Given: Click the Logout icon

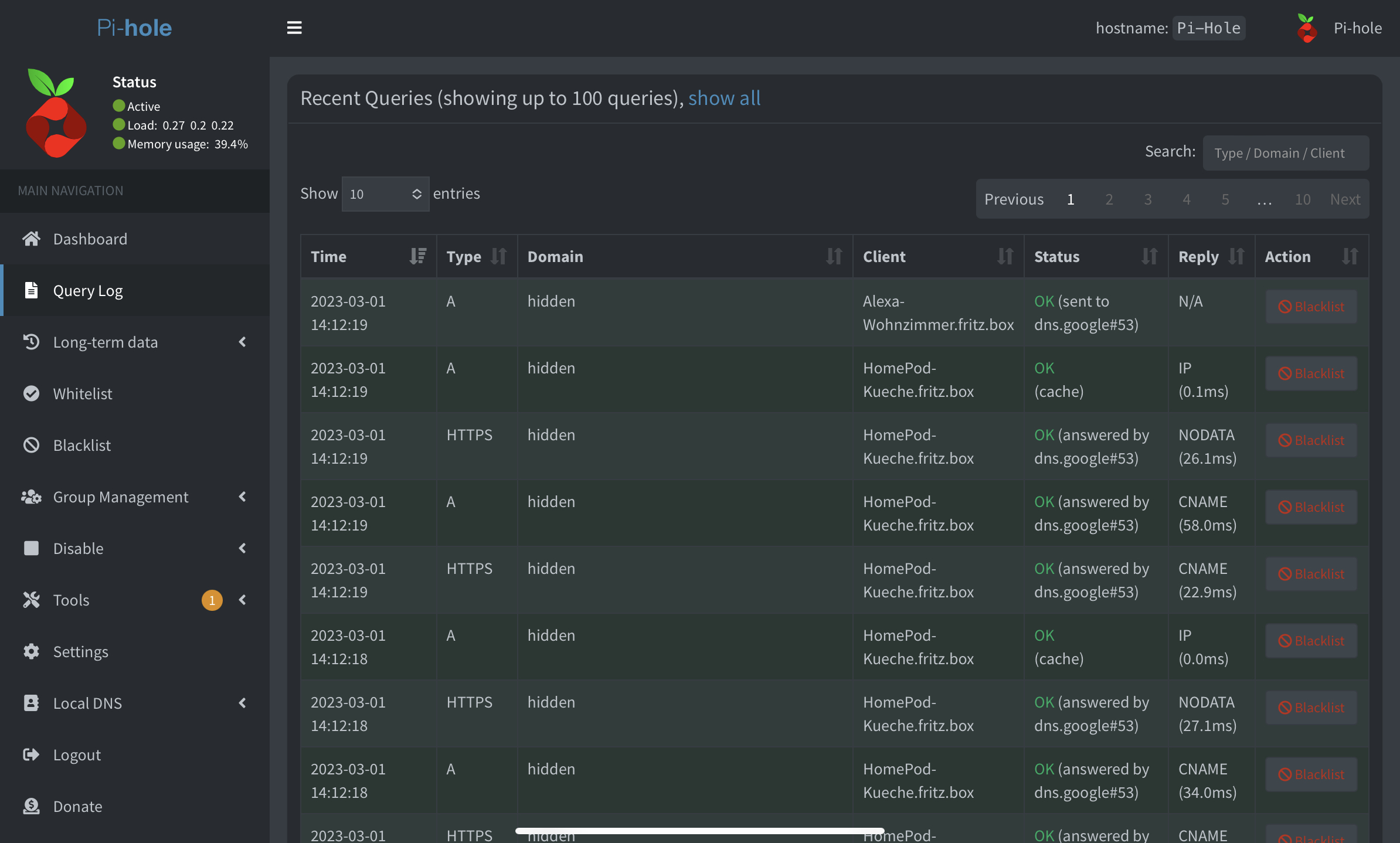Looking at the screenshot, I should [31, 754].
